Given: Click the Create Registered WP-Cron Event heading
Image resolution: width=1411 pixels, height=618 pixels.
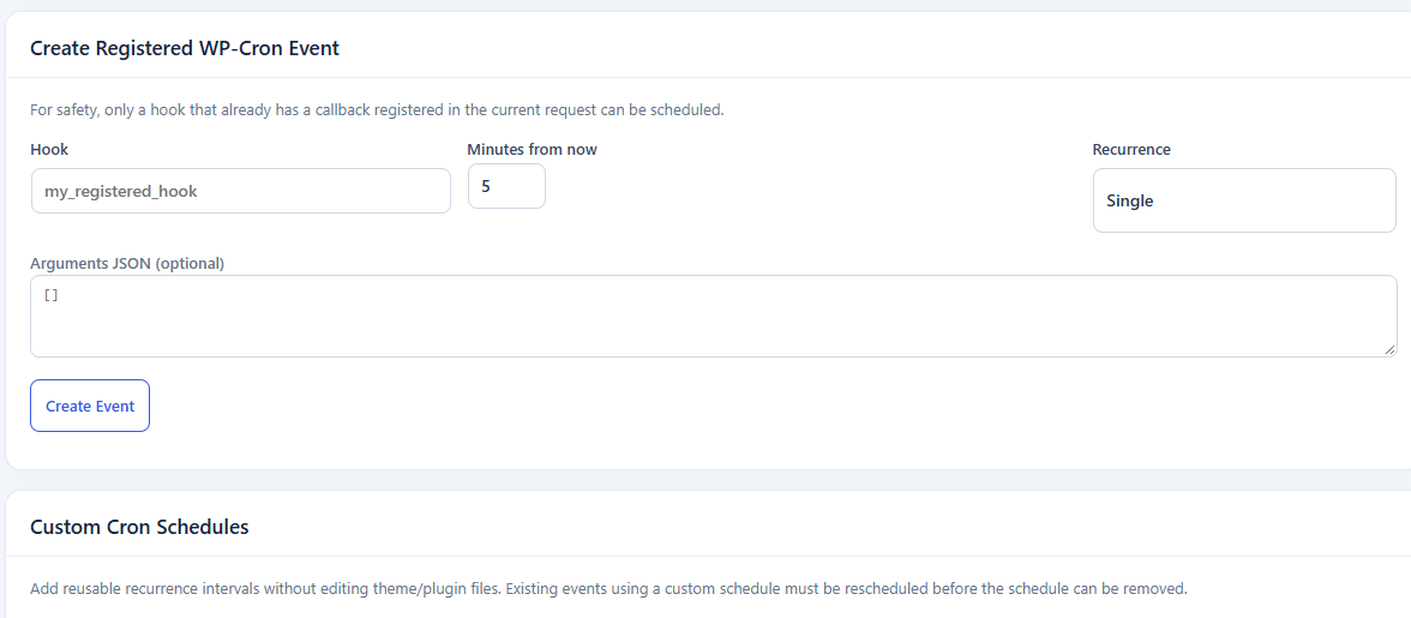Looking at the screenshot, I should (185, 48).
